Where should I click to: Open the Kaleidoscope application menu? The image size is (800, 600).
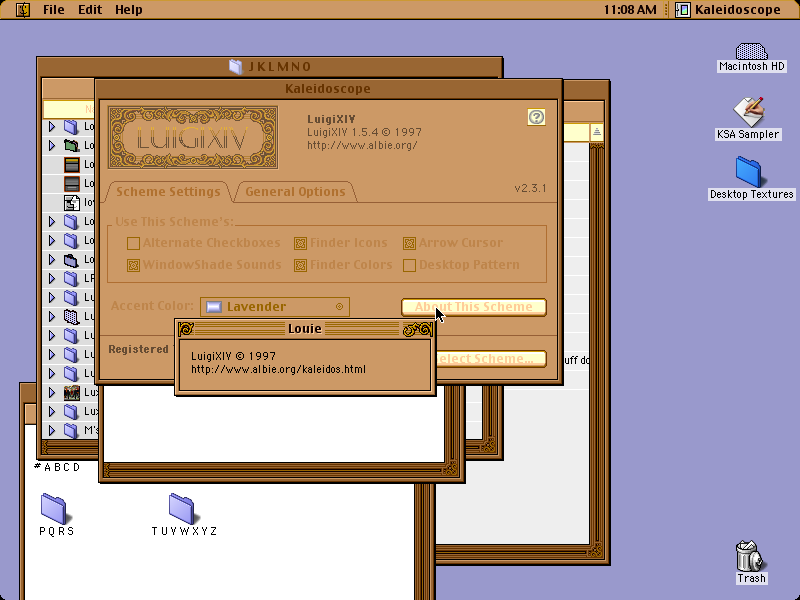pyautogui.click(x=728, y=10)
